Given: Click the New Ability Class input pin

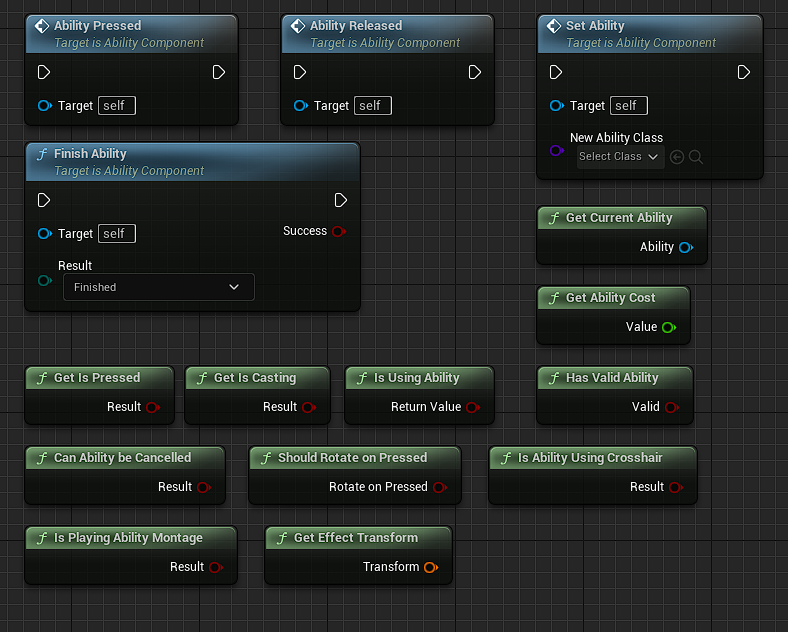Looking at the screenshot, I should (x=556, y=150).
